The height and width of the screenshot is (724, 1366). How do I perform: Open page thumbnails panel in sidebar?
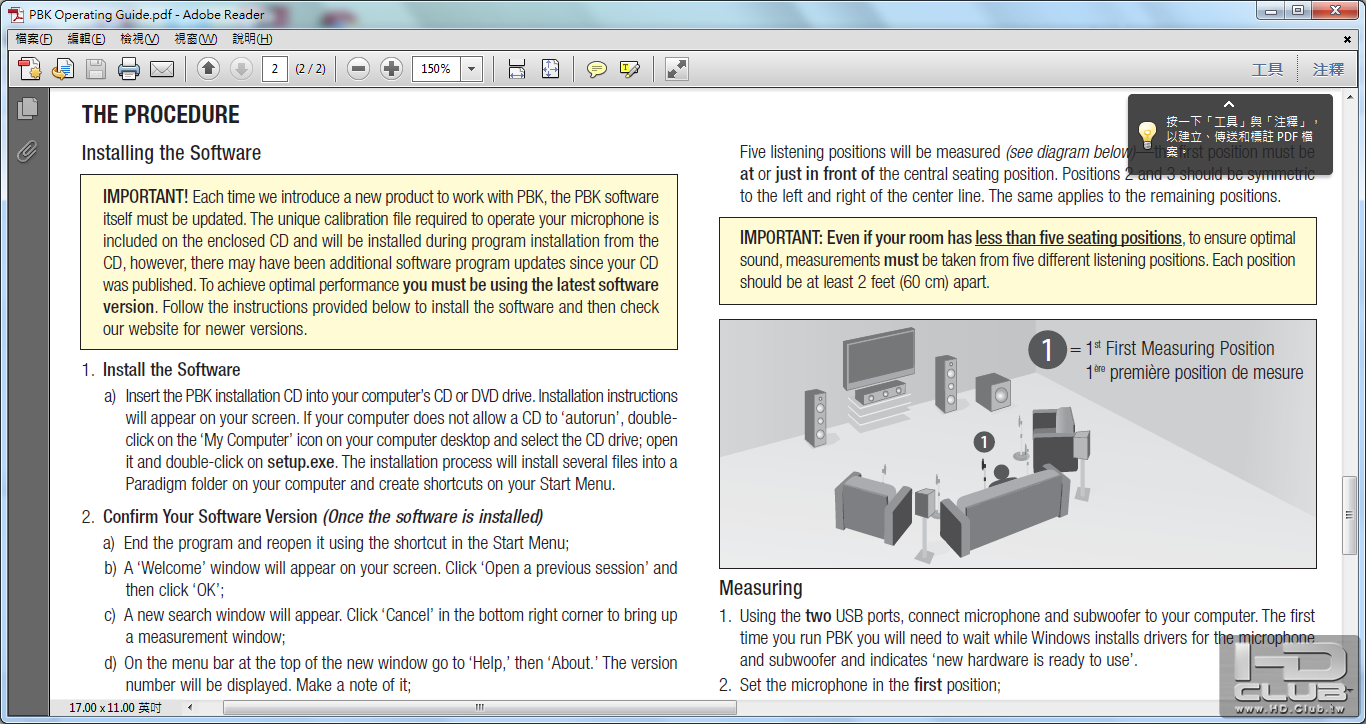(27, 108)
